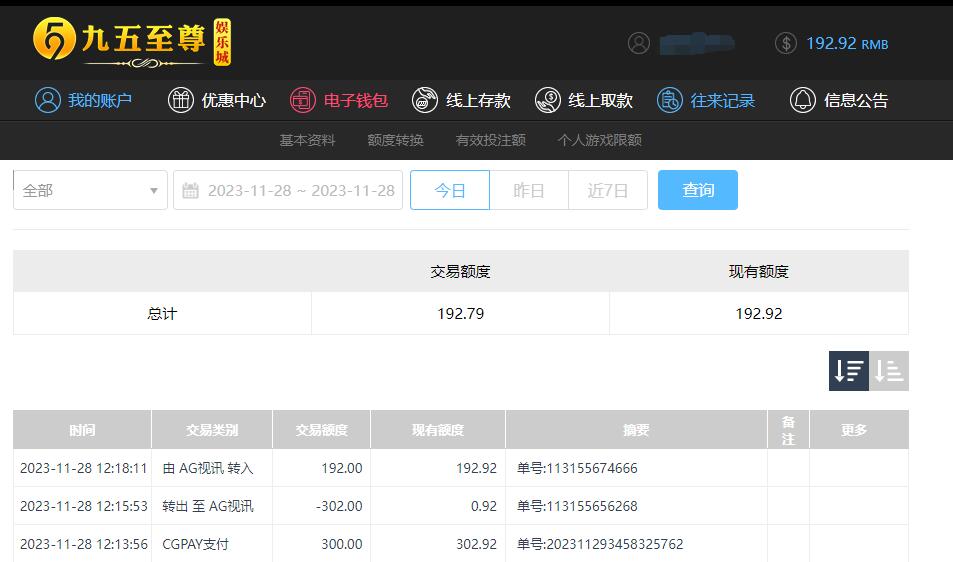Click the 192.00 transaction amount
This screenshot has width=953, height=562.
[342, 468]
